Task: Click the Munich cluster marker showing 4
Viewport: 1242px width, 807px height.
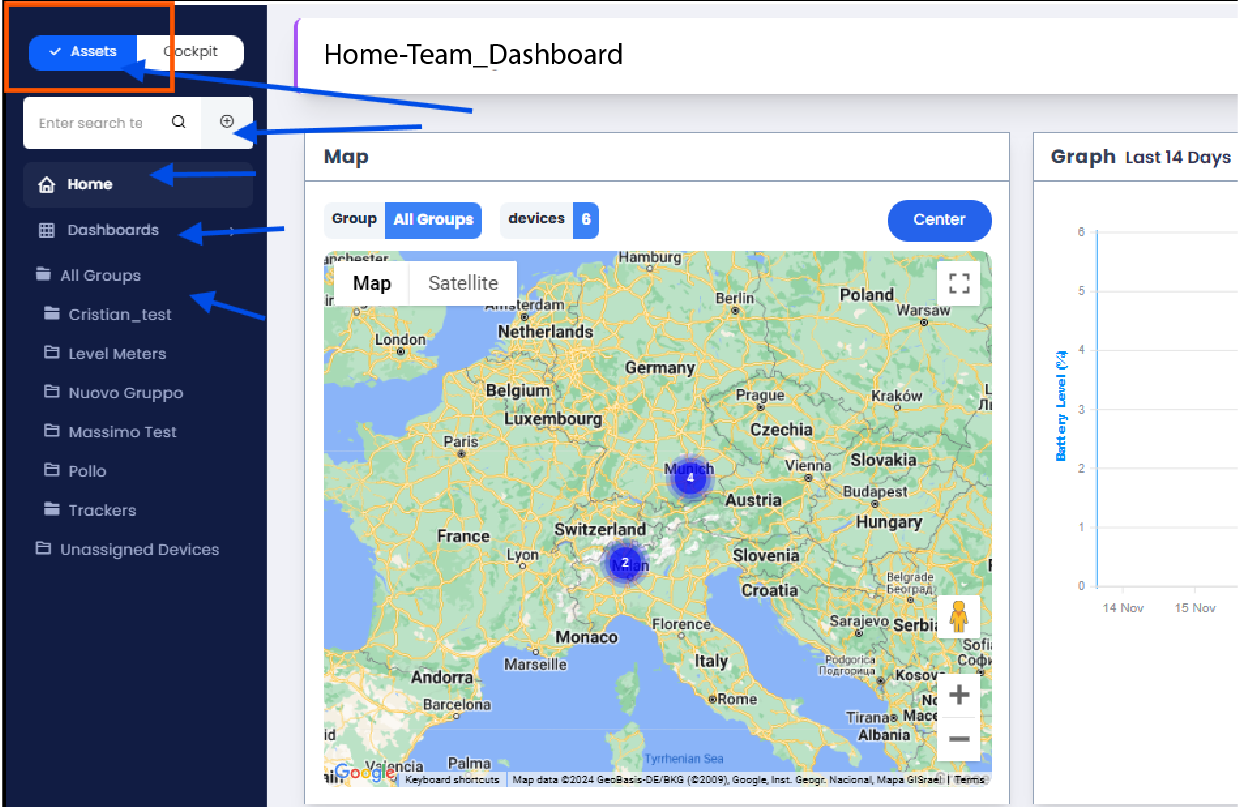Action: tap(689, 478)
